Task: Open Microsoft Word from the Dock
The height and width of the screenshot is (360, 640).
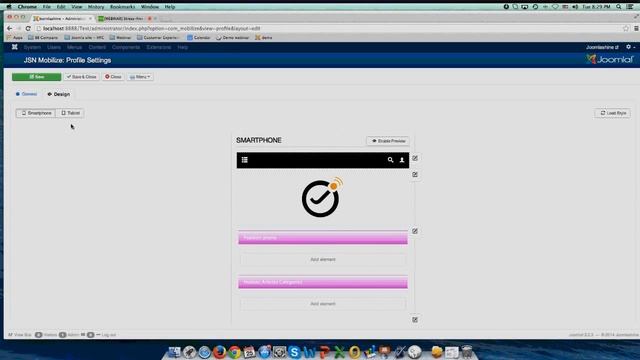Action: [x=309, y=352]
